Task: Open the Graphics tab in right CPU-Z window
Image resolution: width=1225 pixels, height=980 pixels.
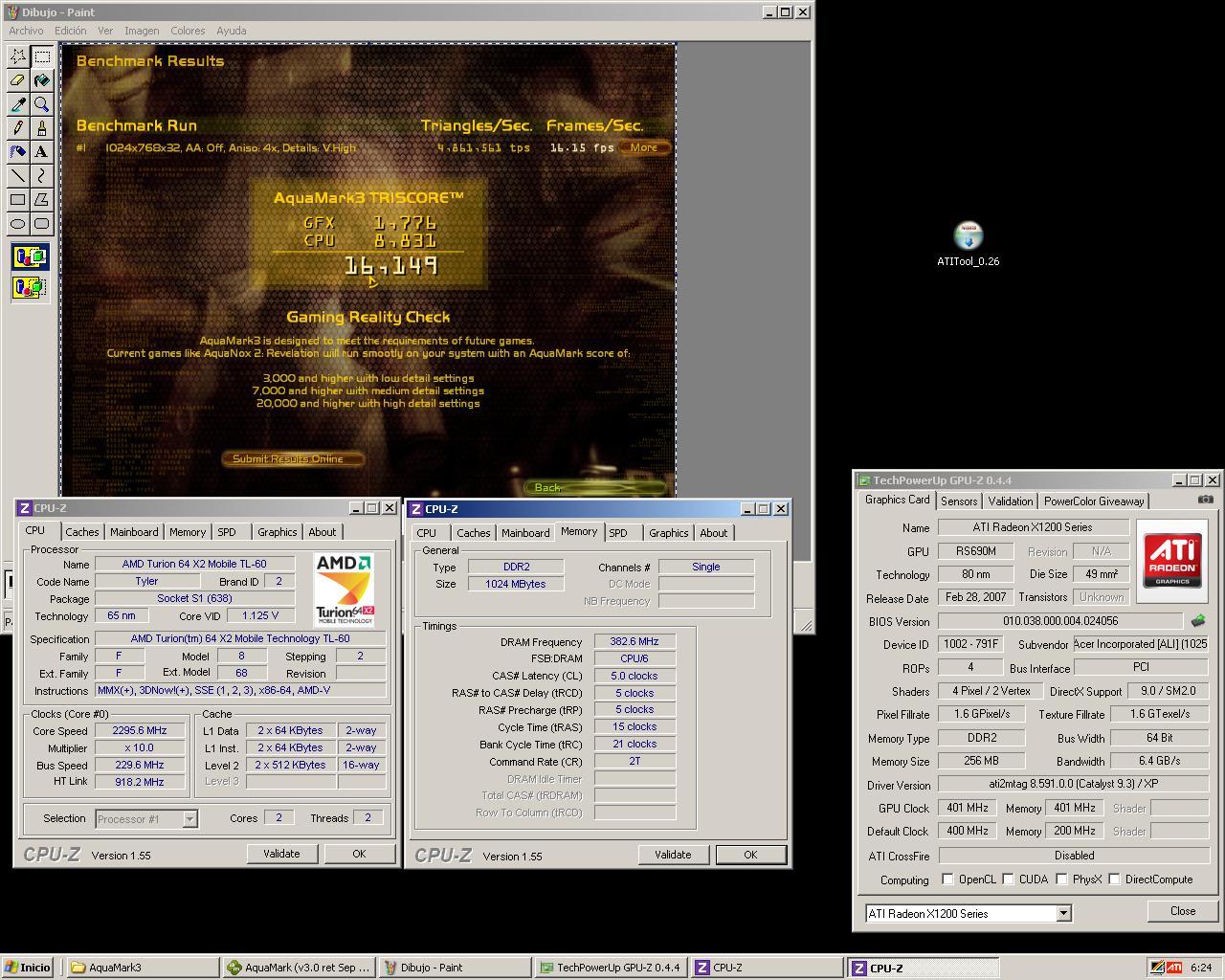Action: click(669, 533)
